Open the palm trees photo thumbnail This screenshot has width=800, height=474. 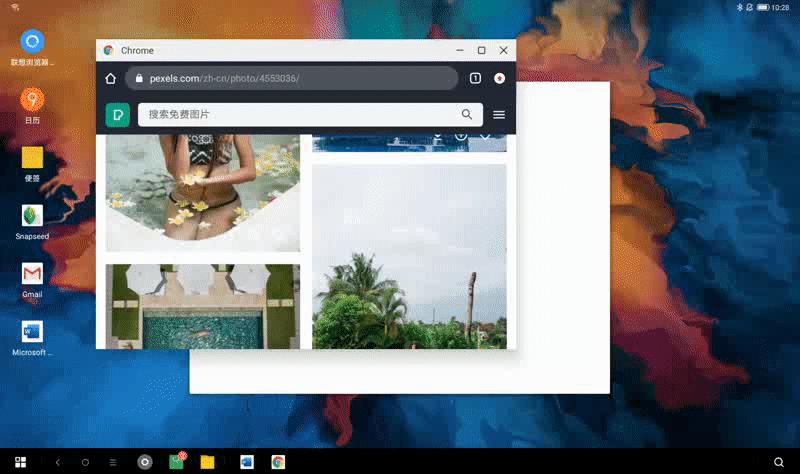(409, 256)
